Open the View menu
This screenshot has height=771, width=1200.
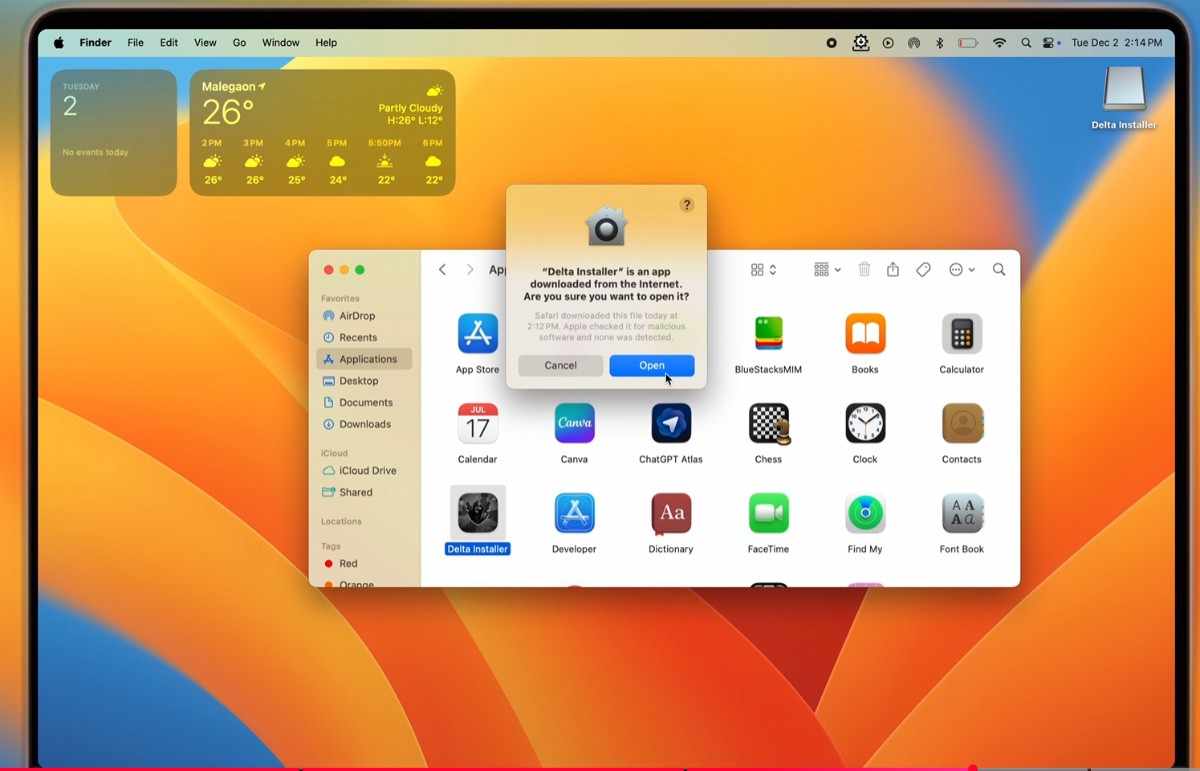(205, 43)
